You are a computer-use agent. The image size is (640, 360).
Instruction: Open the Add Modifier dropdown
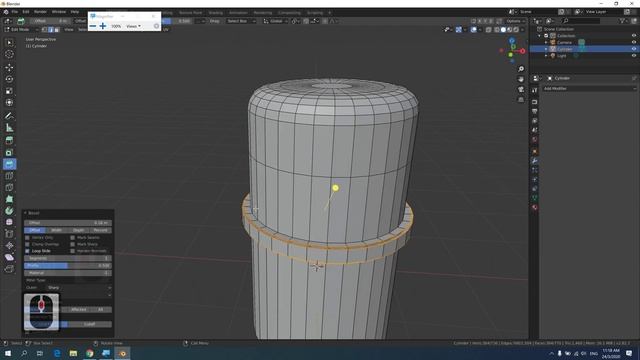(589, 89)
